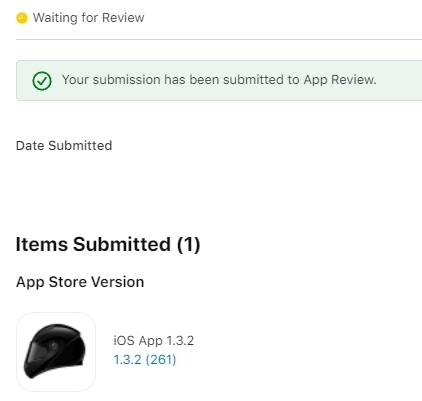Open the black helmet app icon
This screenshot has height=401, width=422.
tap(56, 352)
